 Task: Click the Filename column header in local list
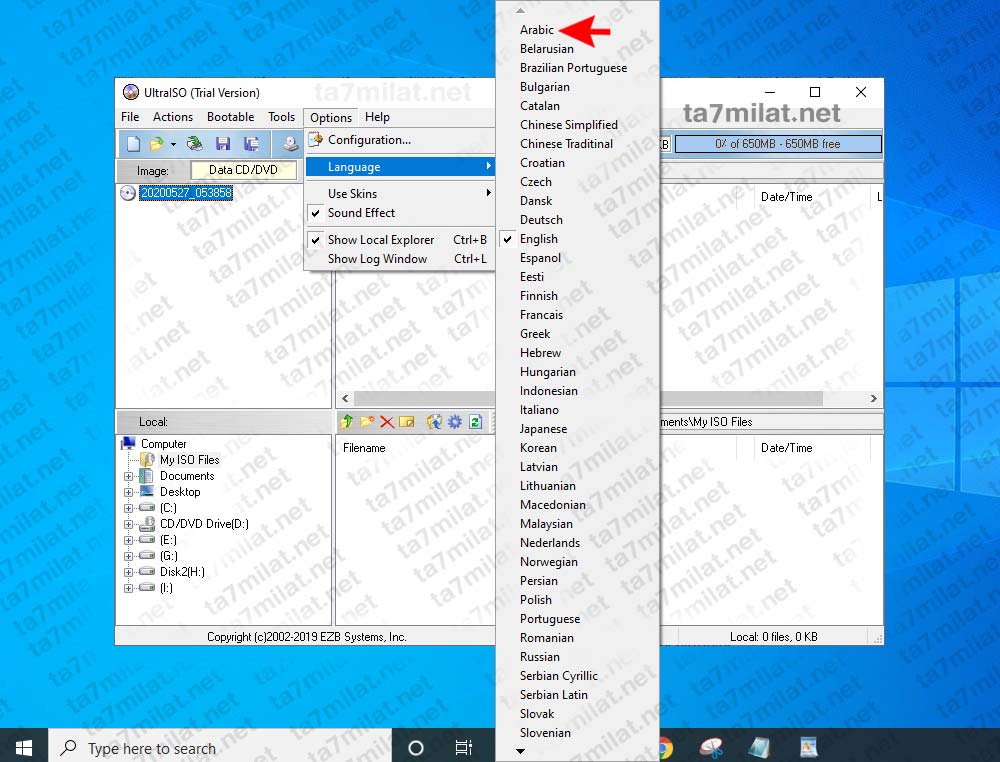pyautogui.click(x=364, y=448)
